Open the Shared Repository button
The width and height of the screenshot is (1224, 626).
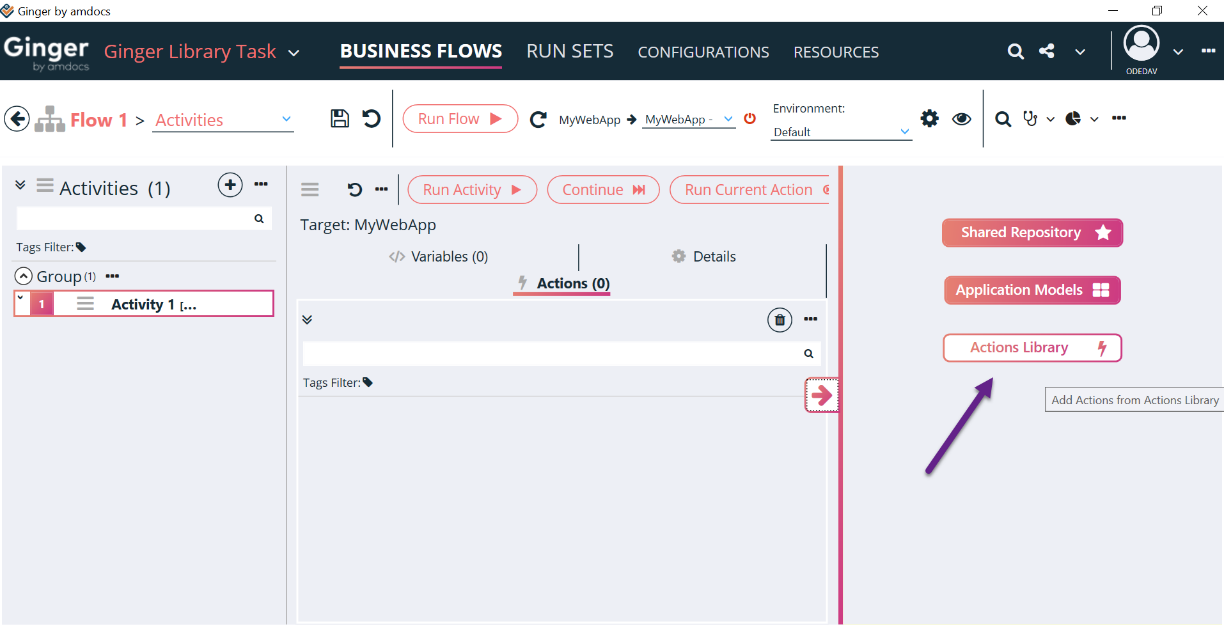1032,233
